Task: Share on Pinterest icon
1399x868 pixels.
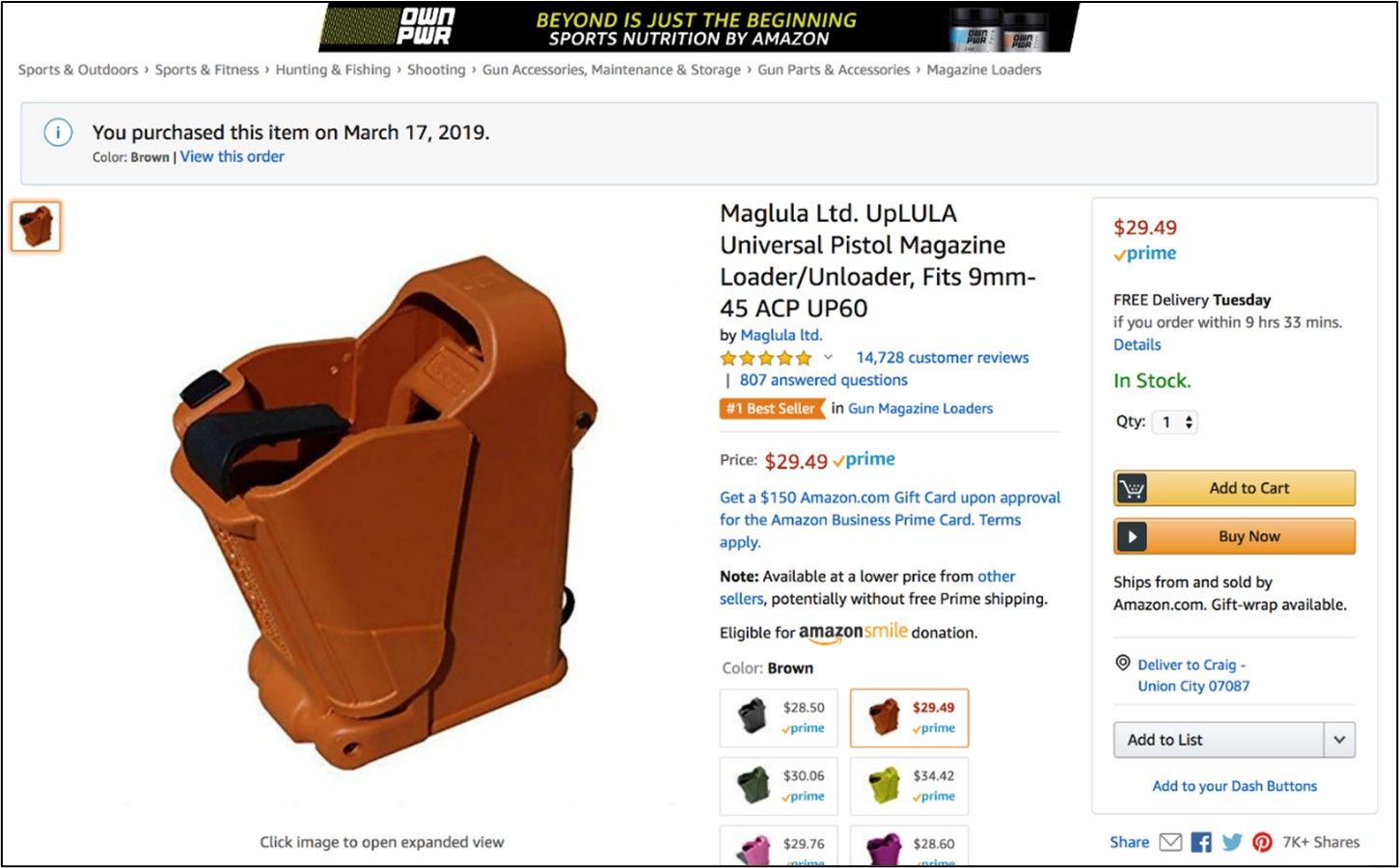Action: point(1262,842)
